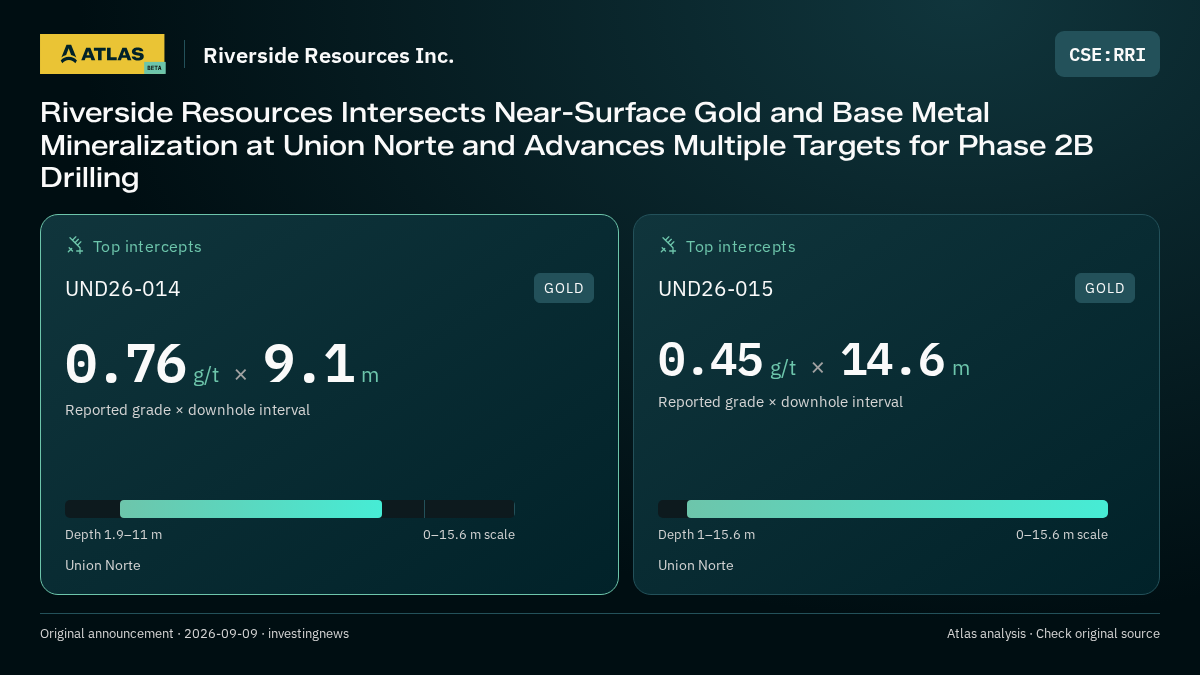Click the 9.1 m interval value
Viewport: 1200px width, 675px height.
(x=321, y=365)
